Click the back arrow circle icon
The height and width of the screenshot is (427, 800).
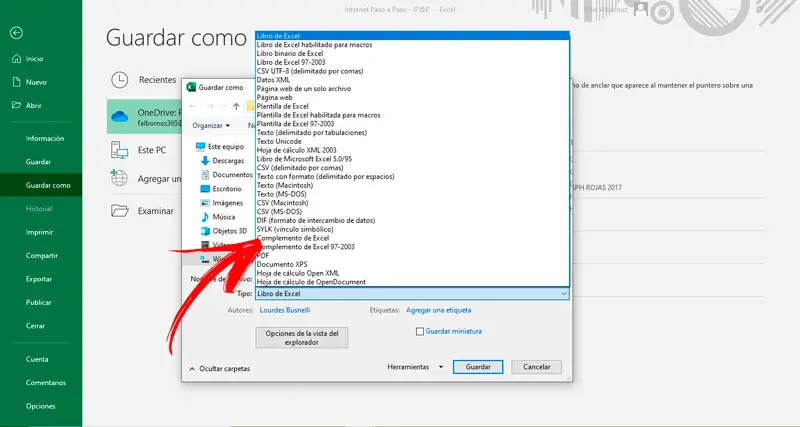pos(16,33)
